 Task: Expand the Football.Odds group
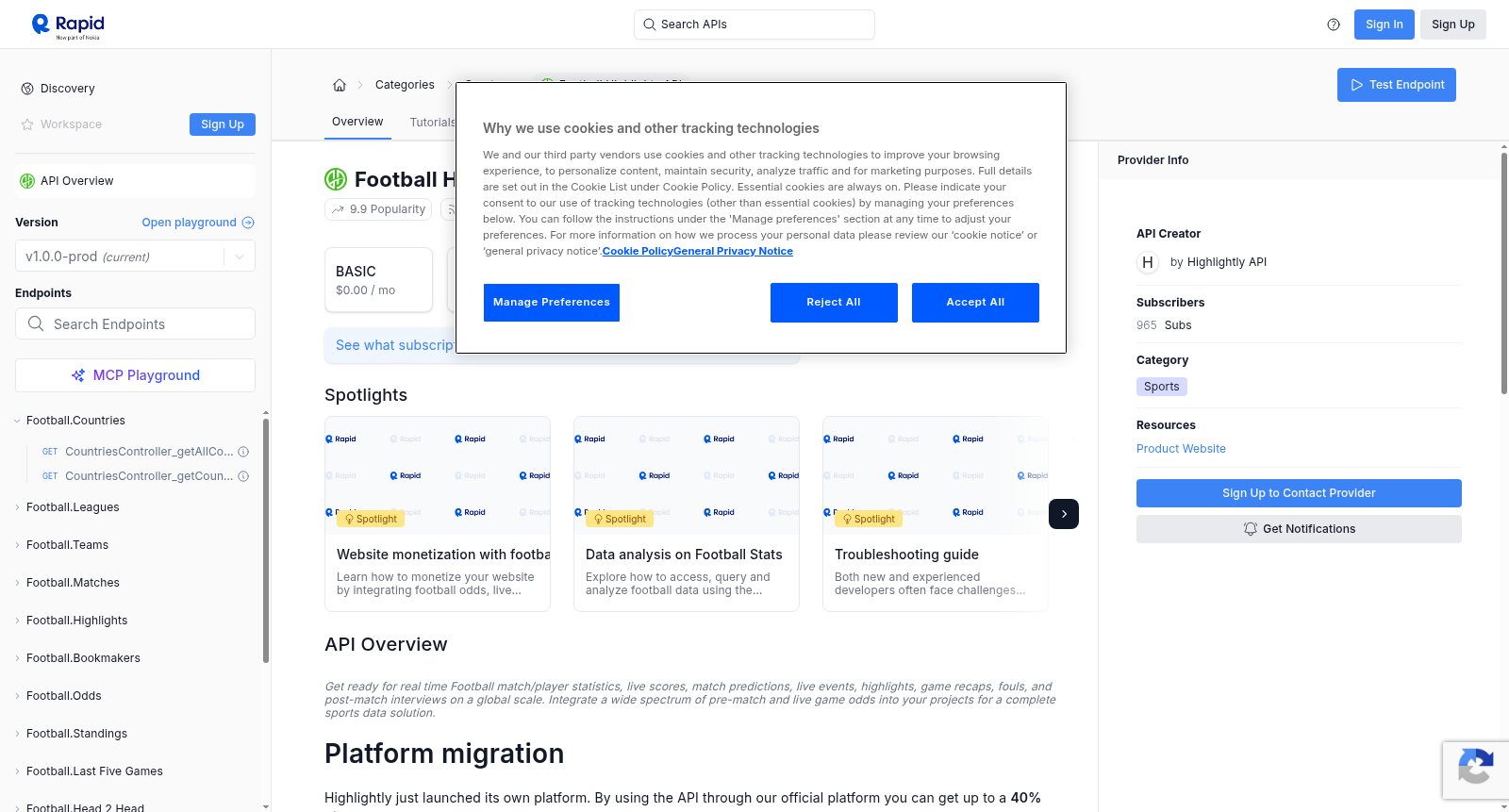pyautogui.click(x=17, y=696)
